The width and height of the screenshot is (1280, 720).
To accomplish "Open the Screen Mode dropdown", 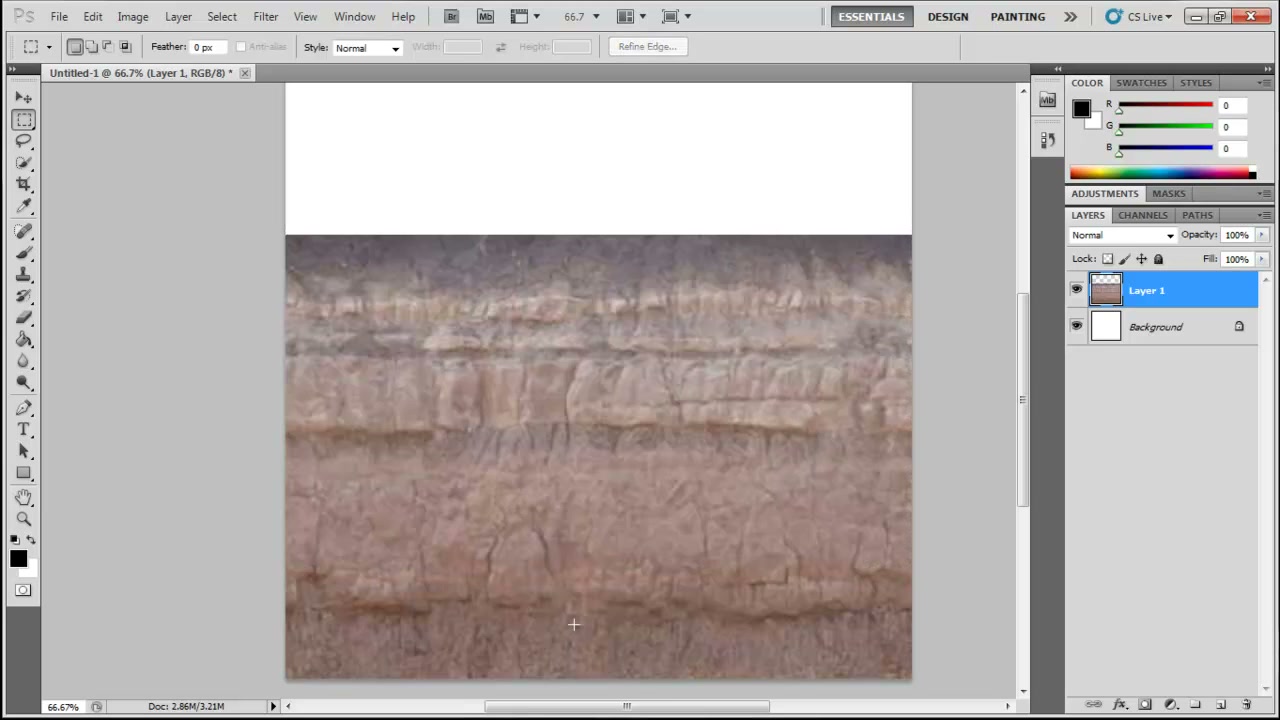I will pyautogui.click(x=678, y=16).
